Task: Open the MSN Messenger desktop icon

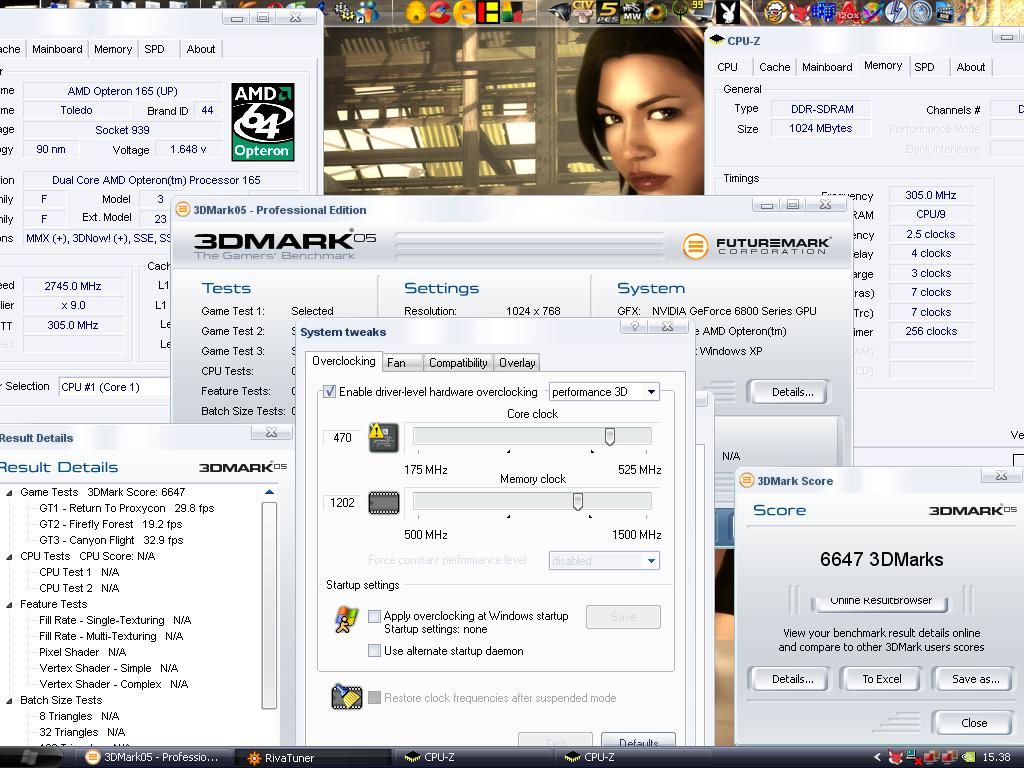Action: click(370, 12)
